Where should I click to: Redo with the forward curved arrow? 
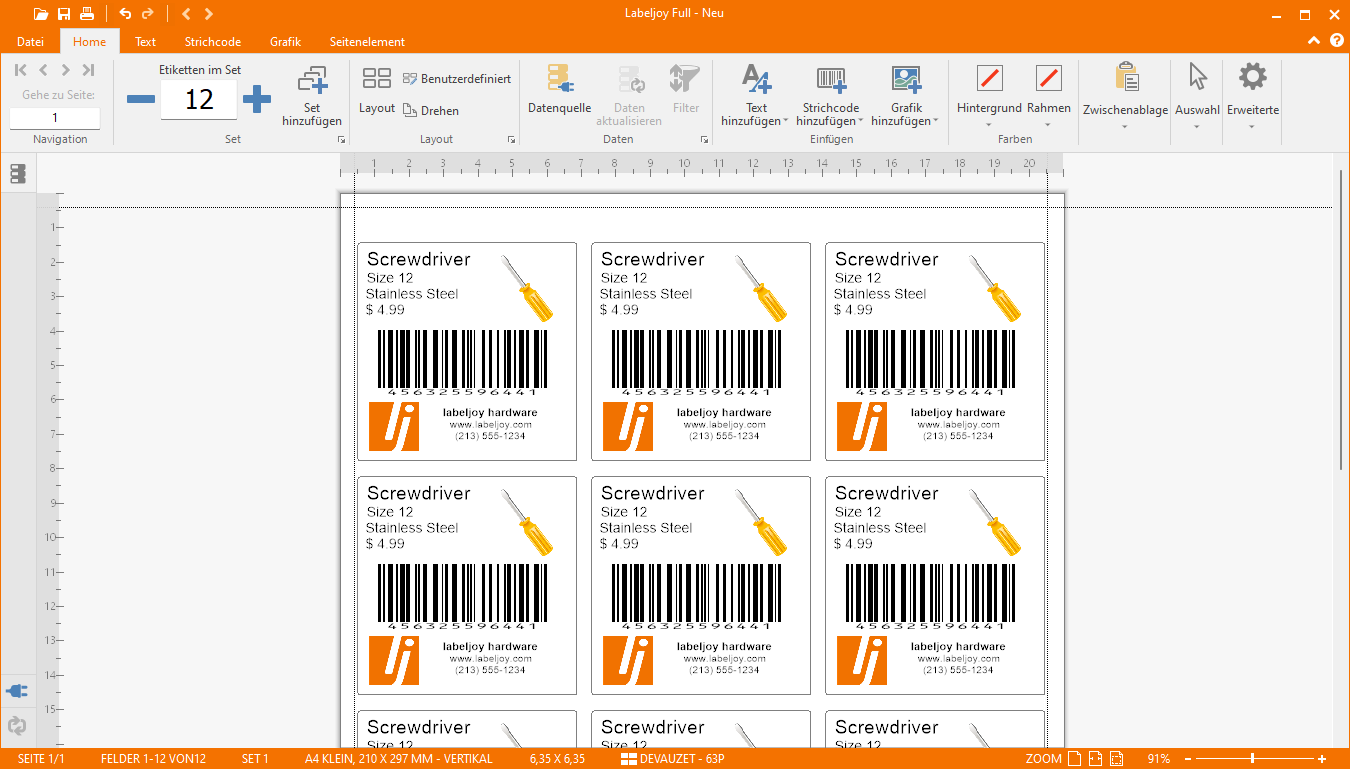pos(148,14)
